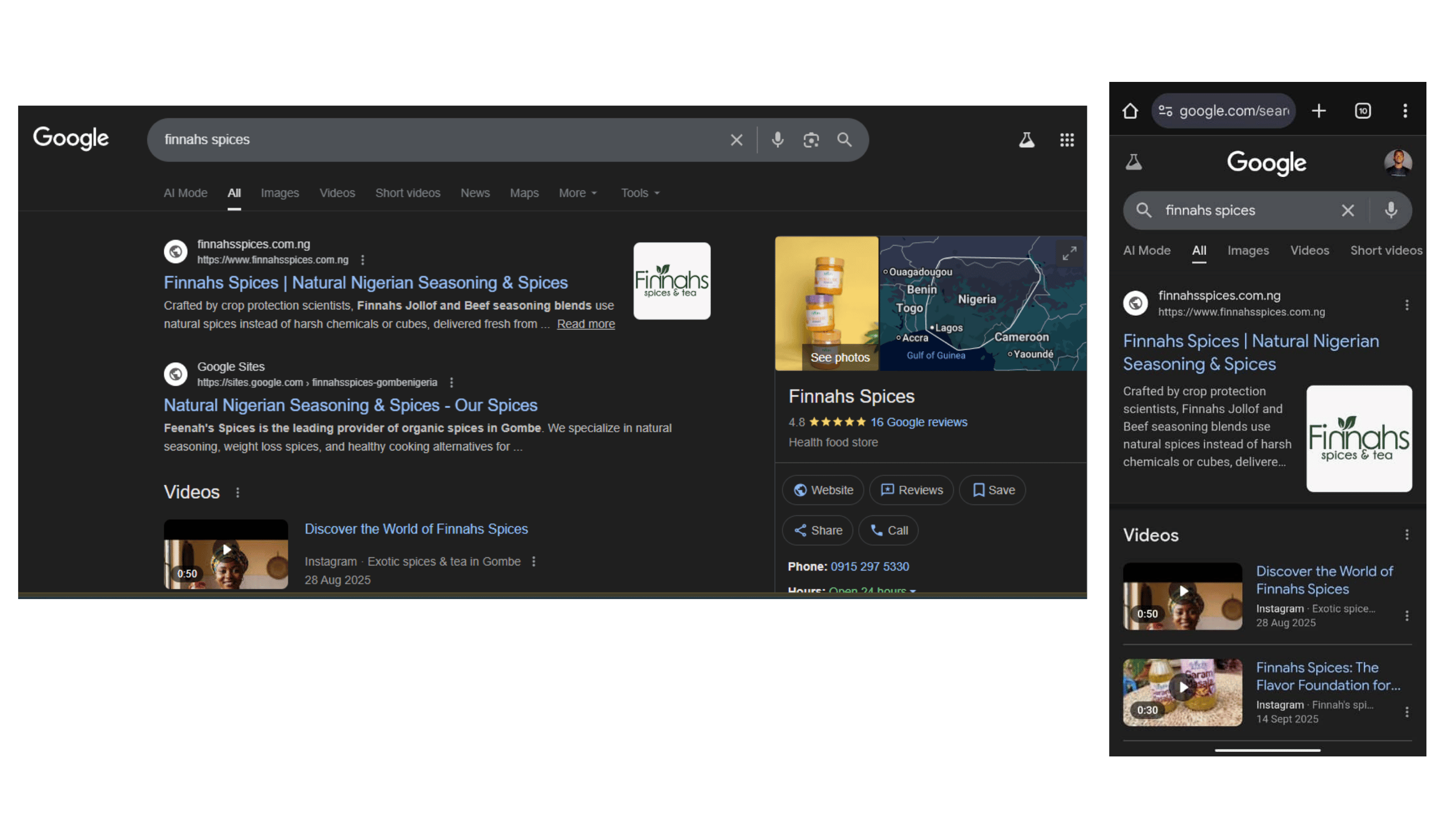
Task: Select the desktop Videos tab
Action: (x=337, y=193)
